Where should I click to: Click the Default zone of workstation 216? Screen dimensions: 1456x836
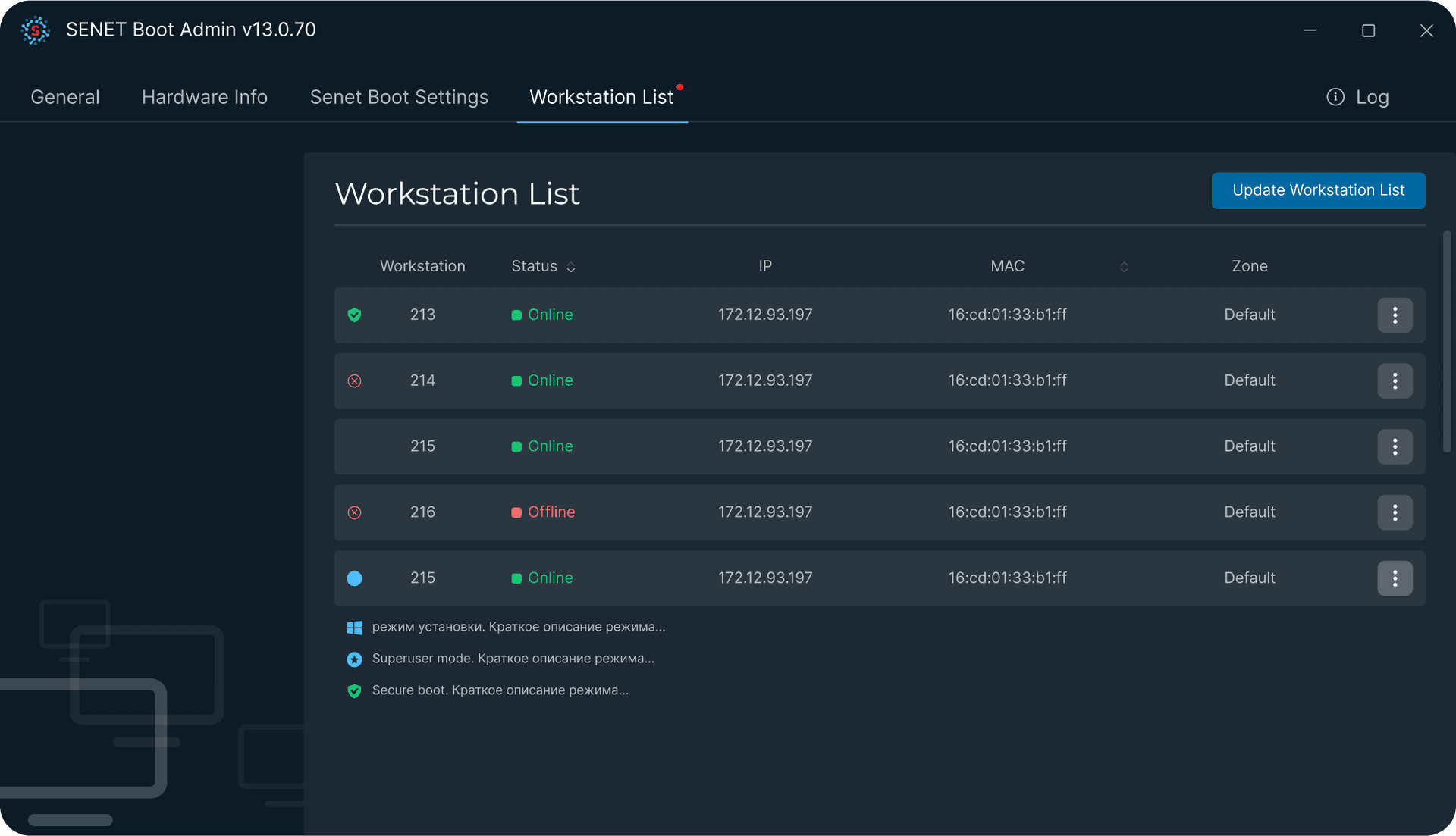(1250, 512)
